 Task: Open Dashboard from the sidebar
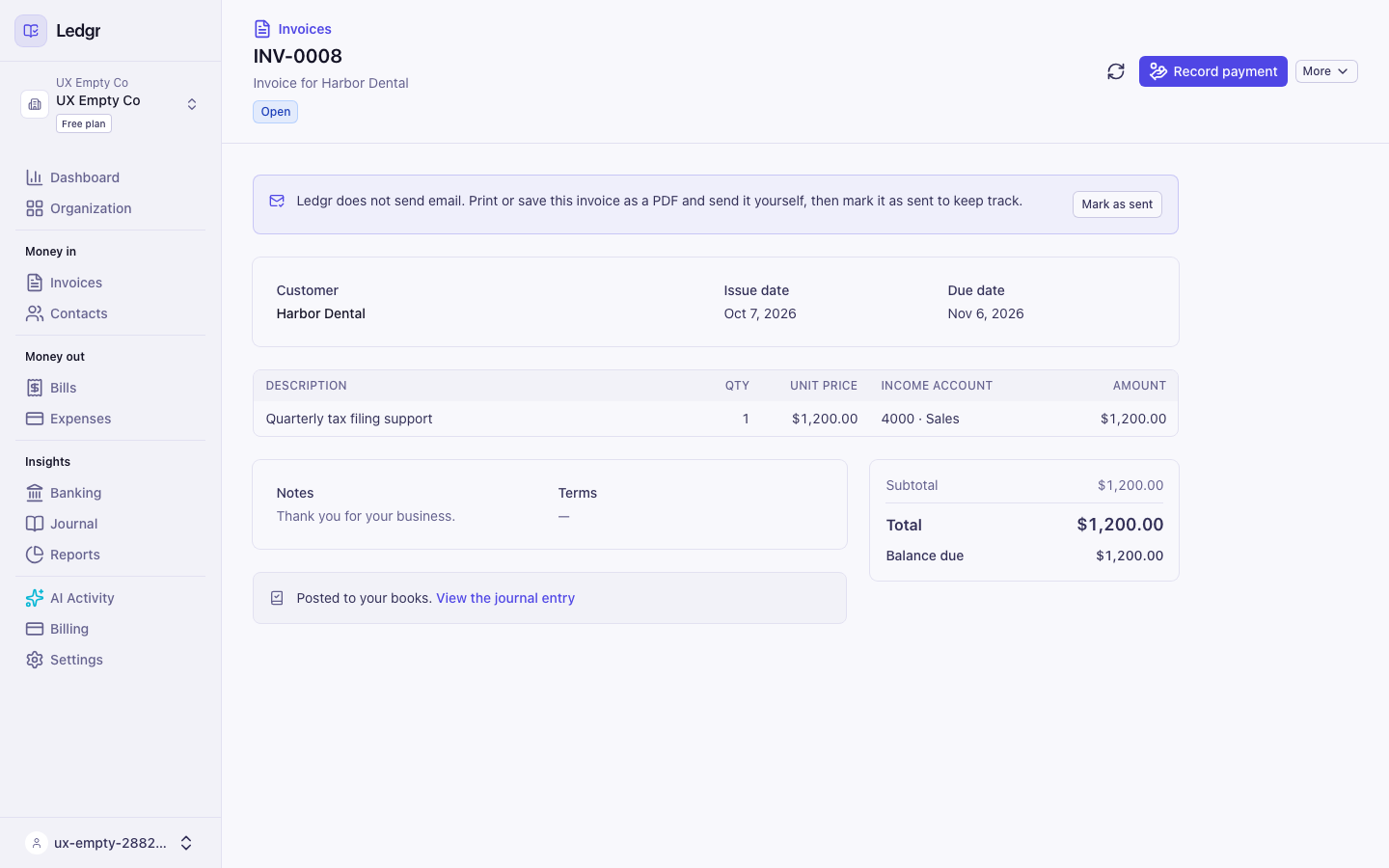click(110, 177)
